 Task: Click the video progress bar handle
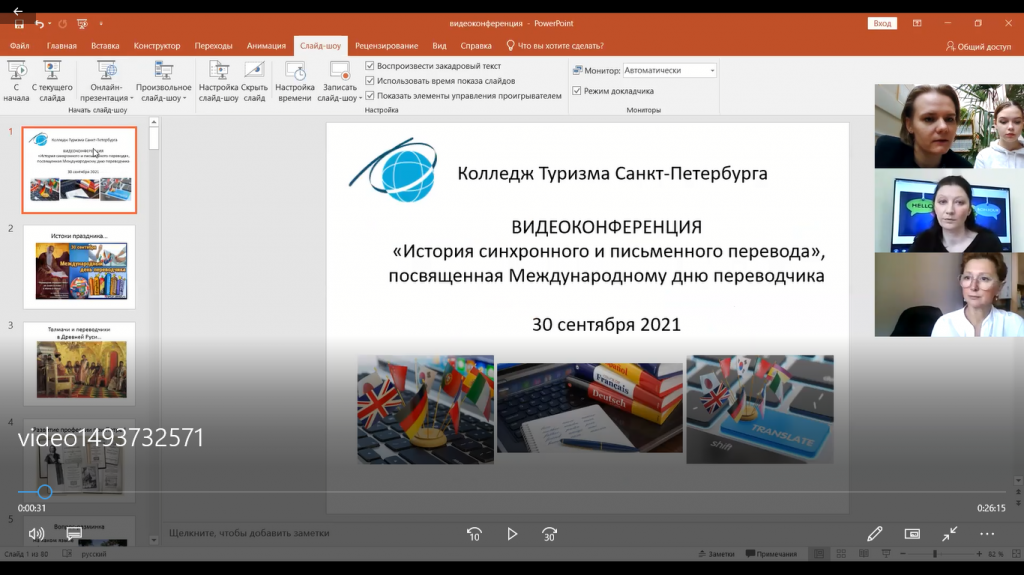[x=44, y=491]
